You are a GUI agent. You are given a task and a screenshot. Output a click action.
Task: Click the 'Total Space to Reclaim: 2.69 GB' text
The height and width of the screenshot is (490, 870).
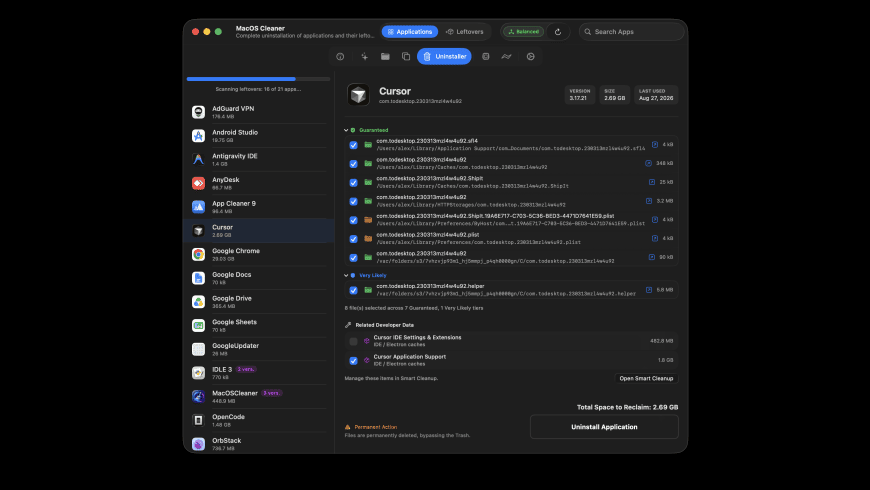628,407
